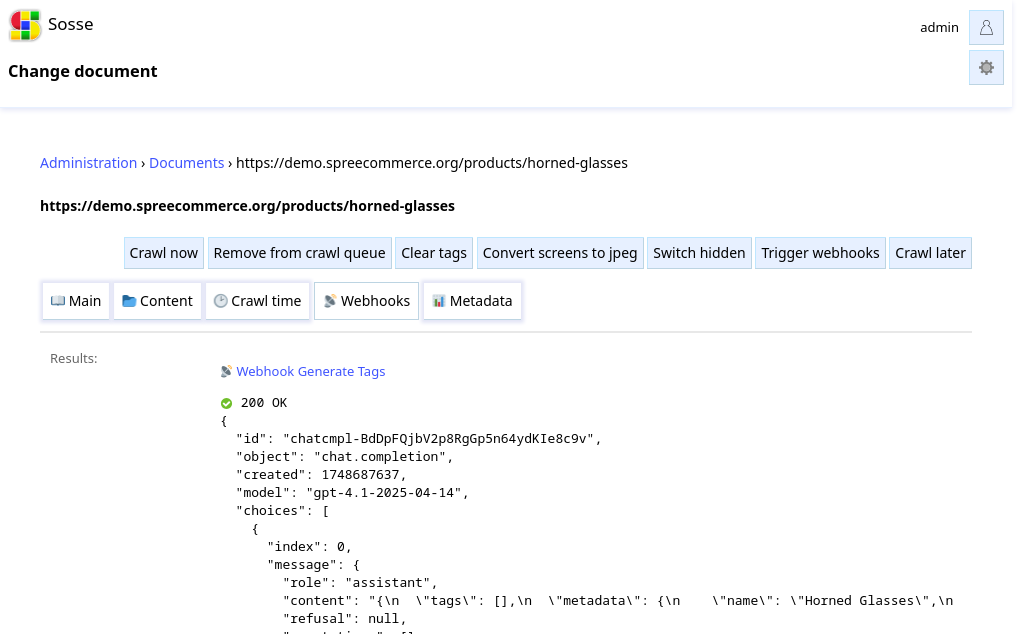1024x634 pixels.
Task: Click the folder icon on Content tab
Action: 129,301
